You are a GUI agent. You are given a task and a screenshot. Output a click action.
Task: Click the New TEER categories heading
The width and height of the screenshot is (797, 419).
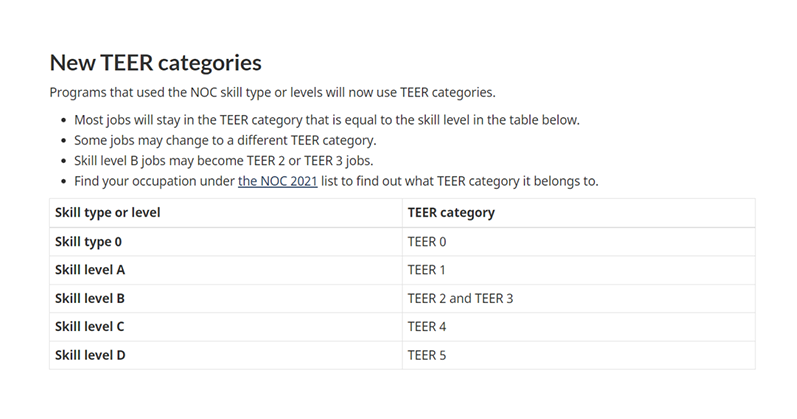(x=156, y=63)
